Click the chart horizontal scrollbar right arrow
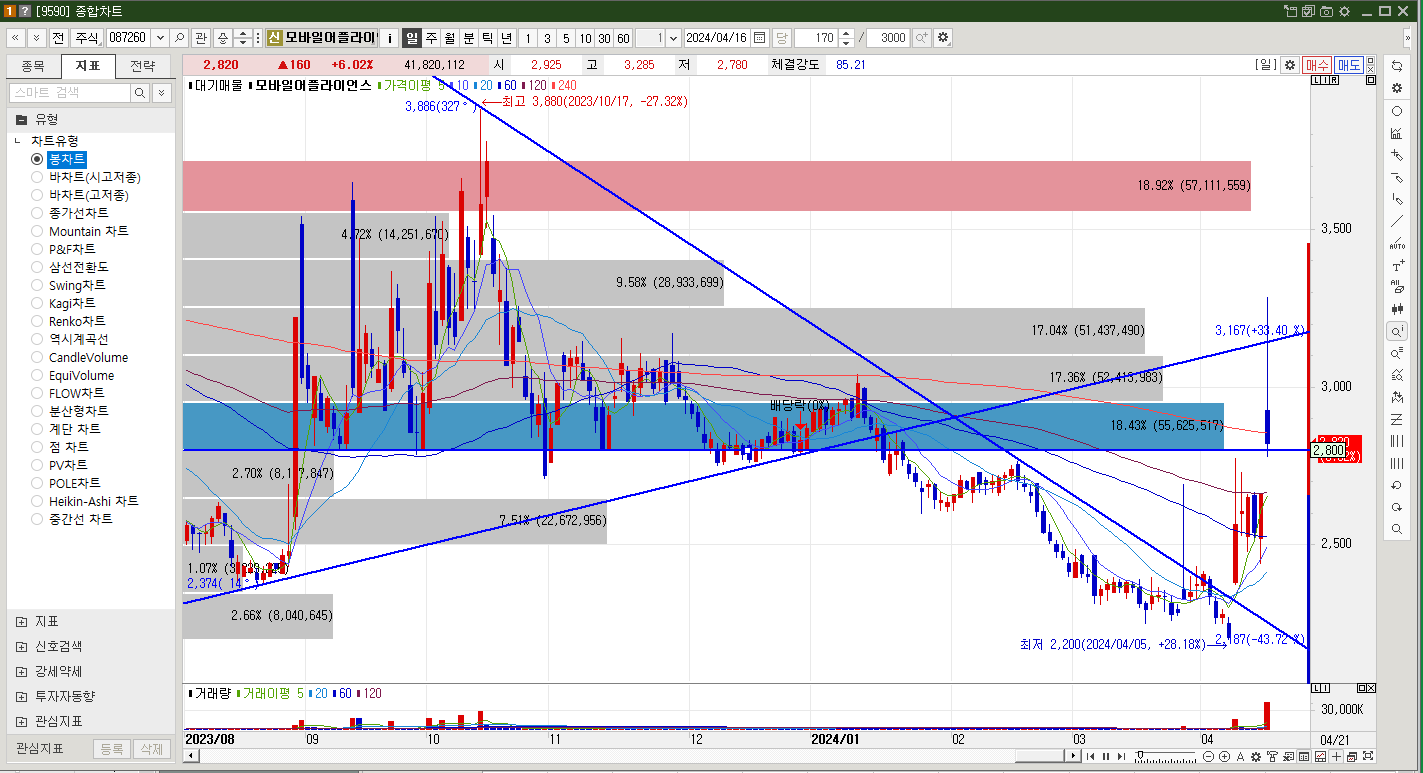Viewport: 1423px width, 773px height. [1074, 756]
